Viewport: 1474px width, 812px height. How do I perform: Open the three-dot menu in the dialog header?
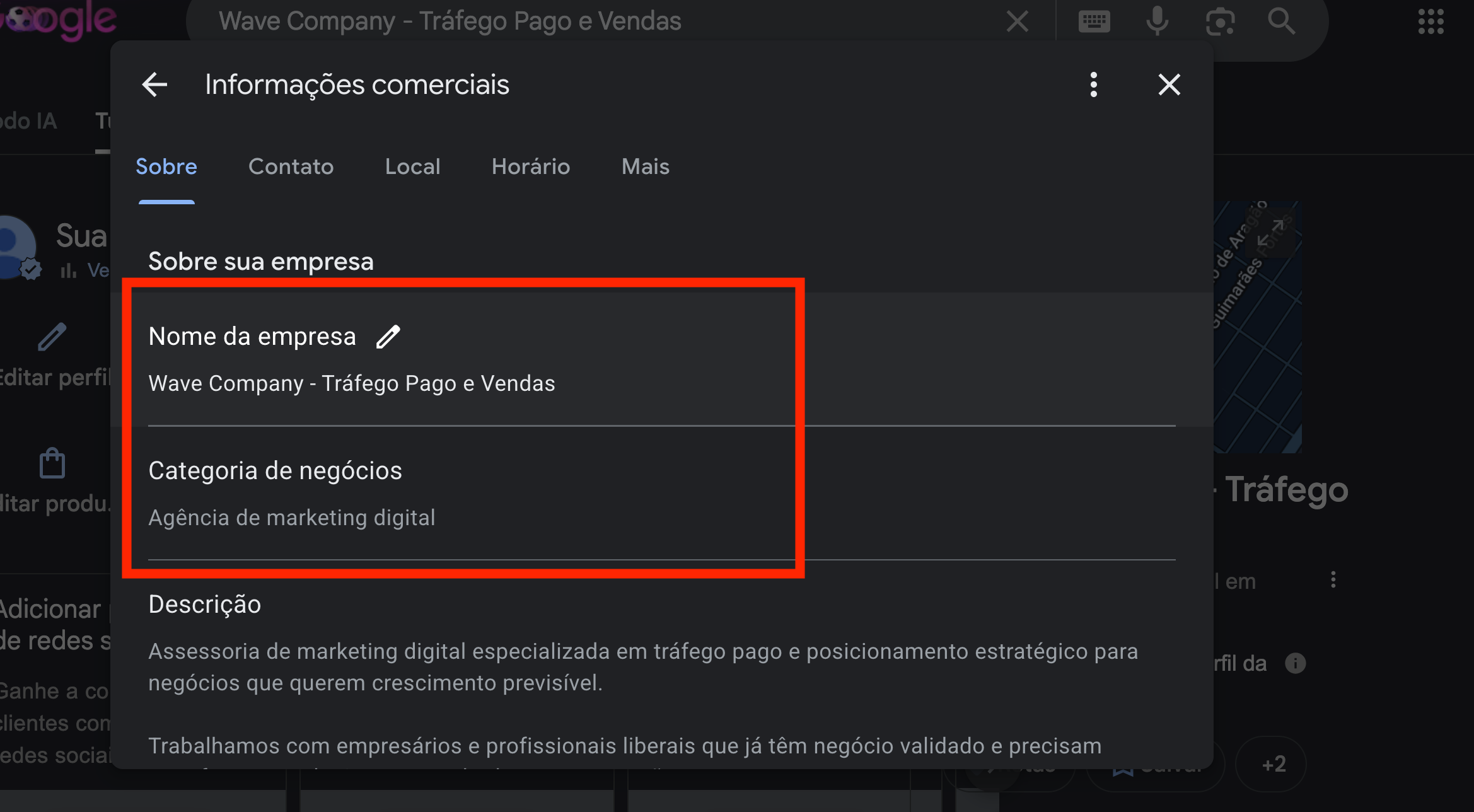[1094, 84]
